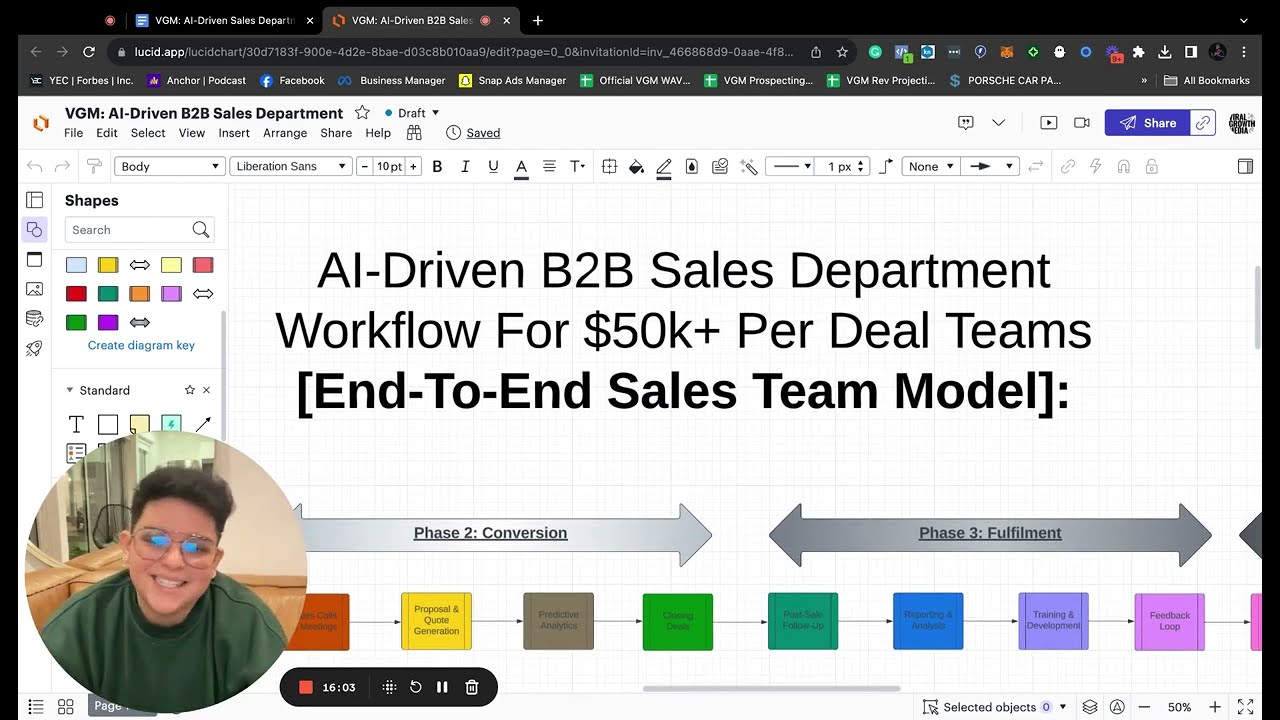Open the Data linking icon in sidebar
The width and height of the screenshot is (1280, 720).
click(x=35, y=319)
